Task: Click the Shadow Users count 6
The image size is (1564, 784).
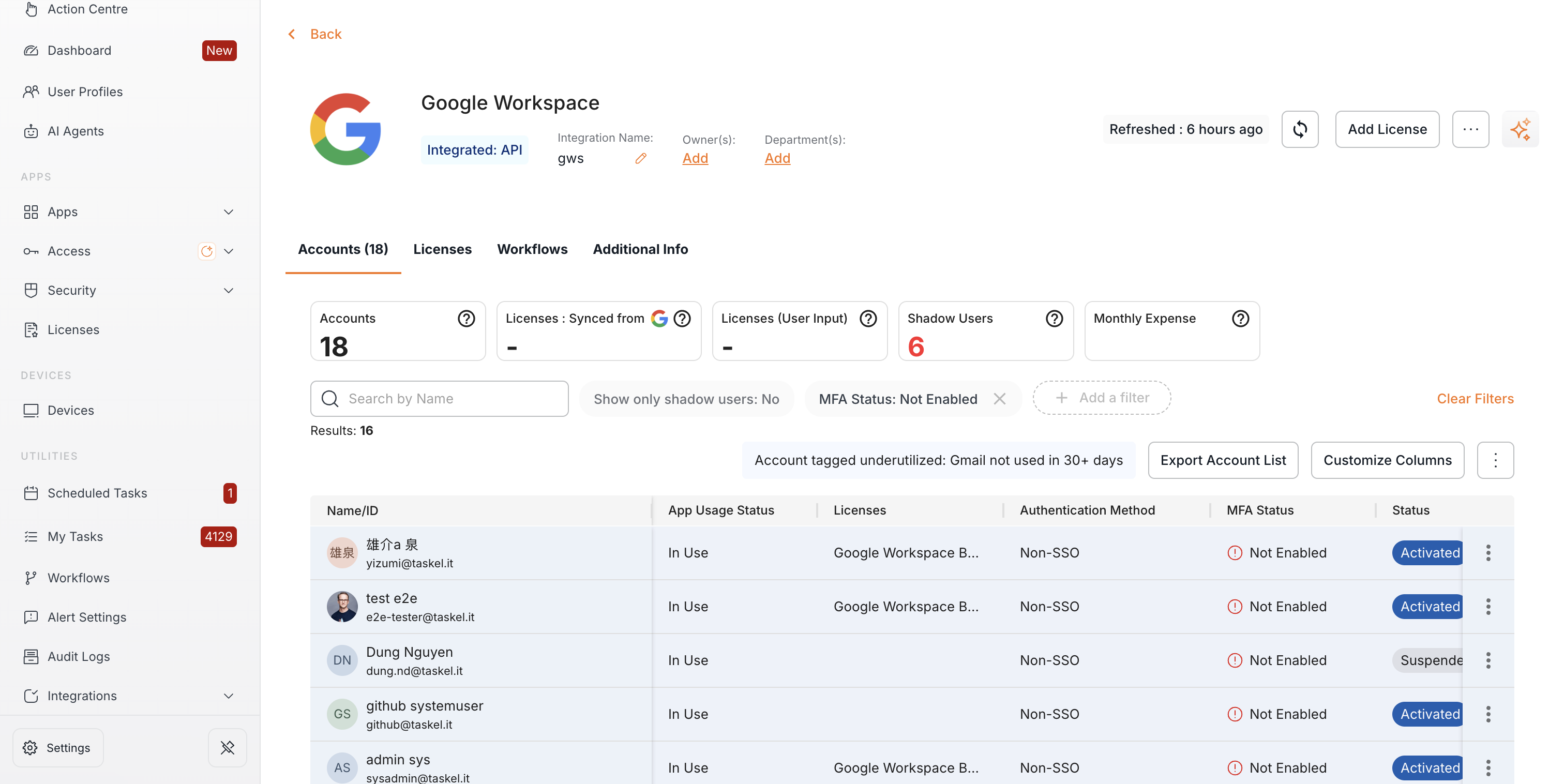Action: (x=915, y=347)
